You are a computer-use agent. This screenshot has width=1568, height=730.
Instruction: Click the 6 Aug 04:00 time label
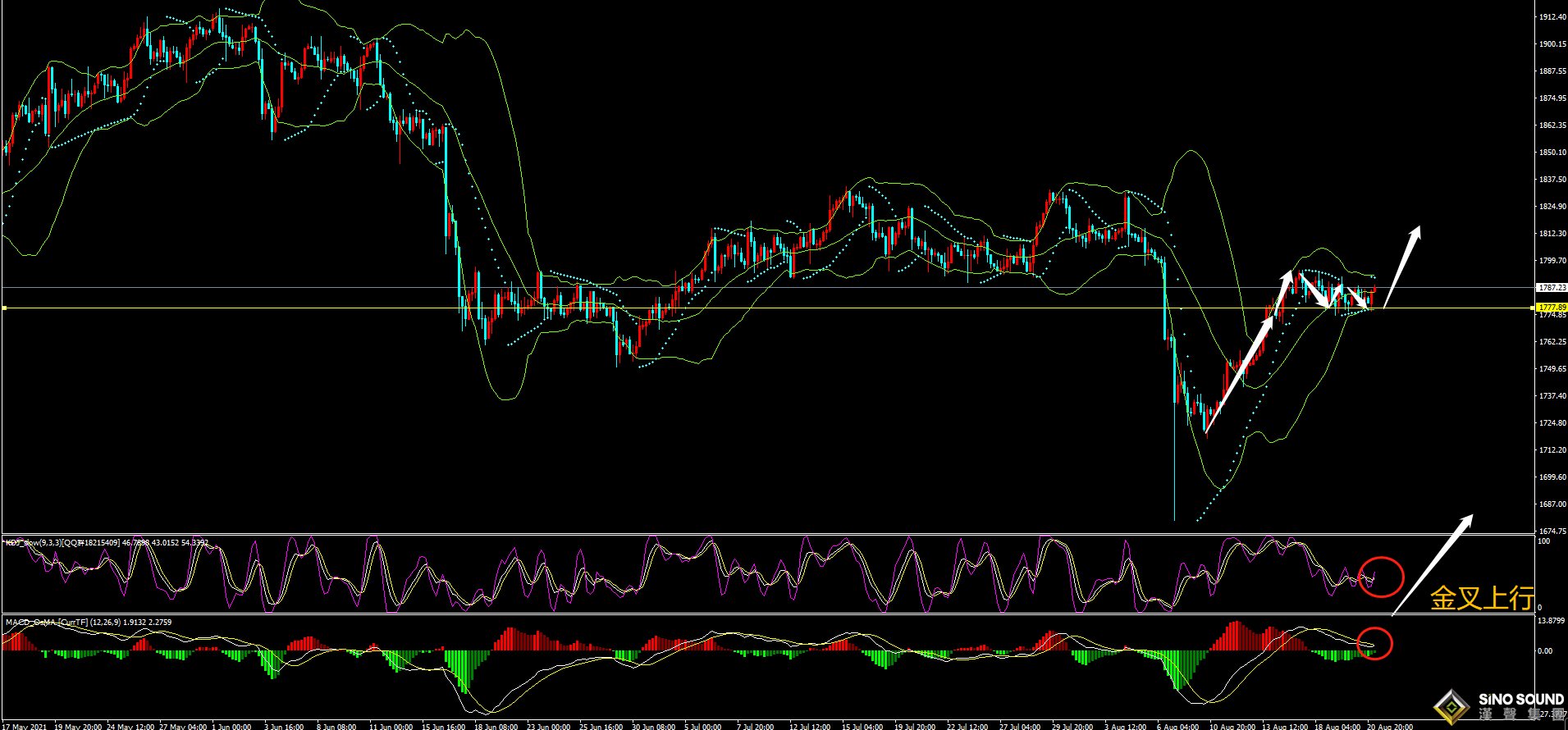pyautogui.click(x=1177, y=726)
